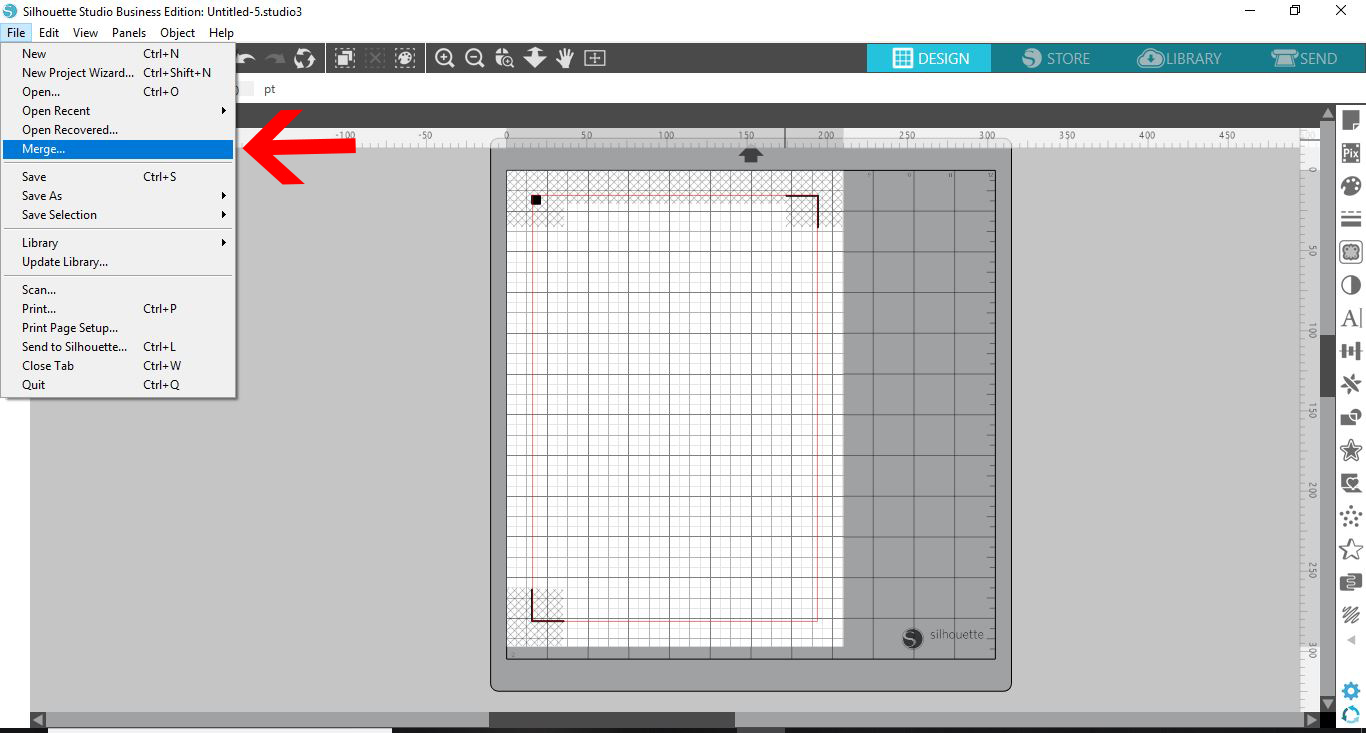The width and height of the screenshot is (1366, 733).
Task: Click the Select All toolbar icon
Action: 345,58
